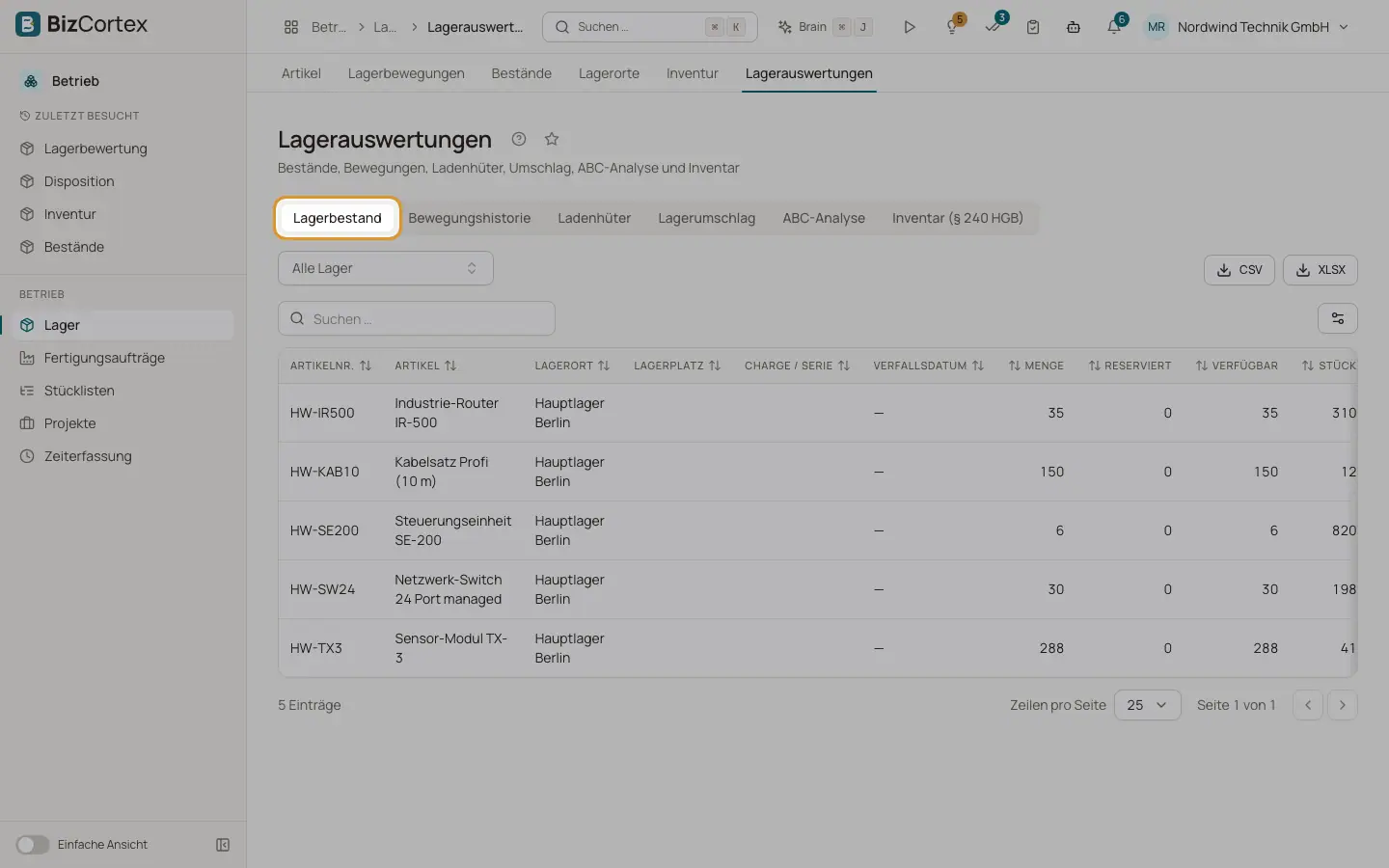Open the notifications bell

pyautogui.click(x=1114, y=27)
